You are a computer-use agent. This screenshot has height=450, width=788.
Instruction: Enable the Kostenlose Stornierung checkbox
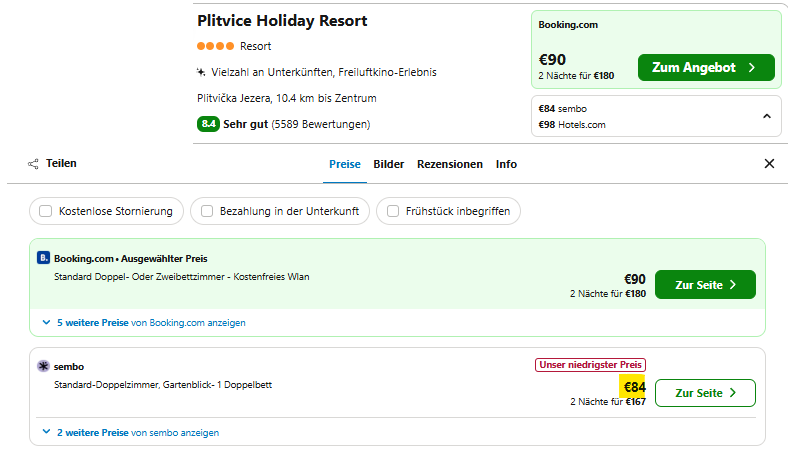coord(46,211)
